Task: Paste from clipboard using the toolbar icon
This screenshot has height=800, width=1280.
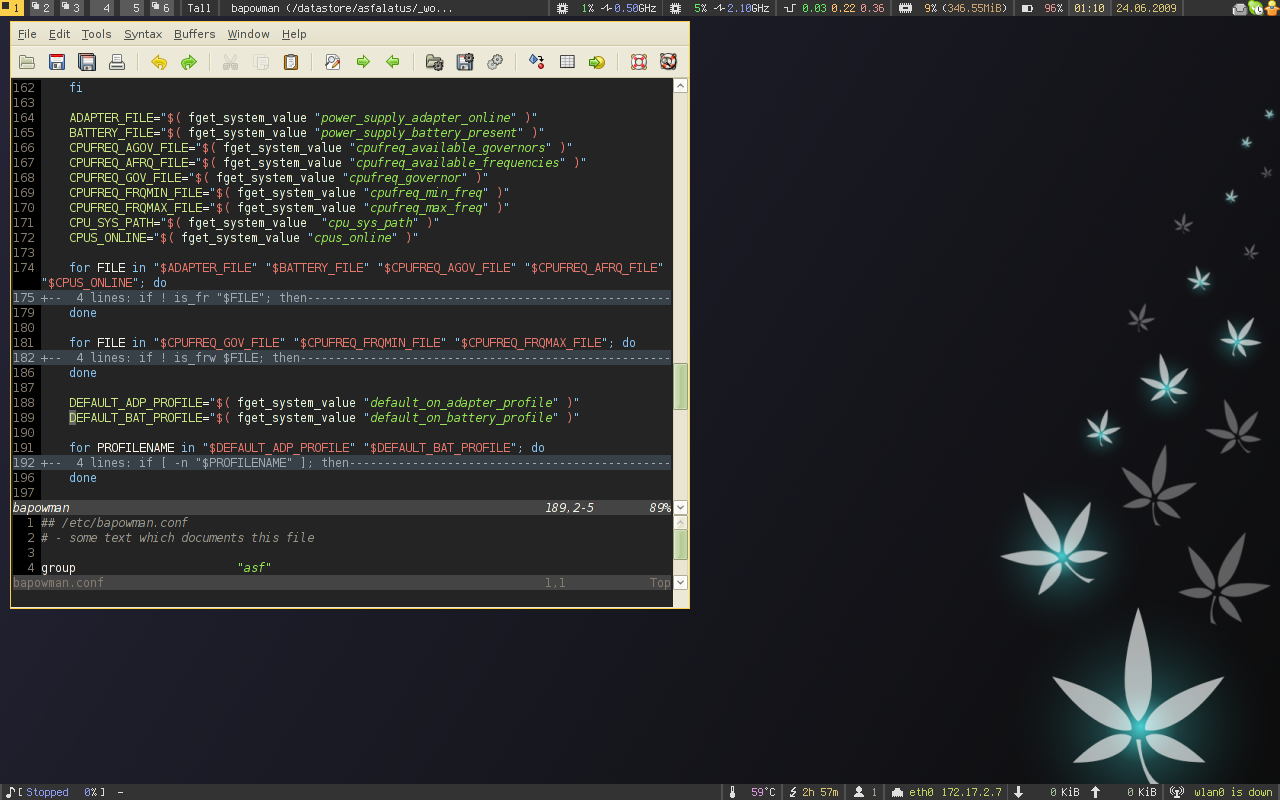Action: pyautogui.click(x=291, y=62)
